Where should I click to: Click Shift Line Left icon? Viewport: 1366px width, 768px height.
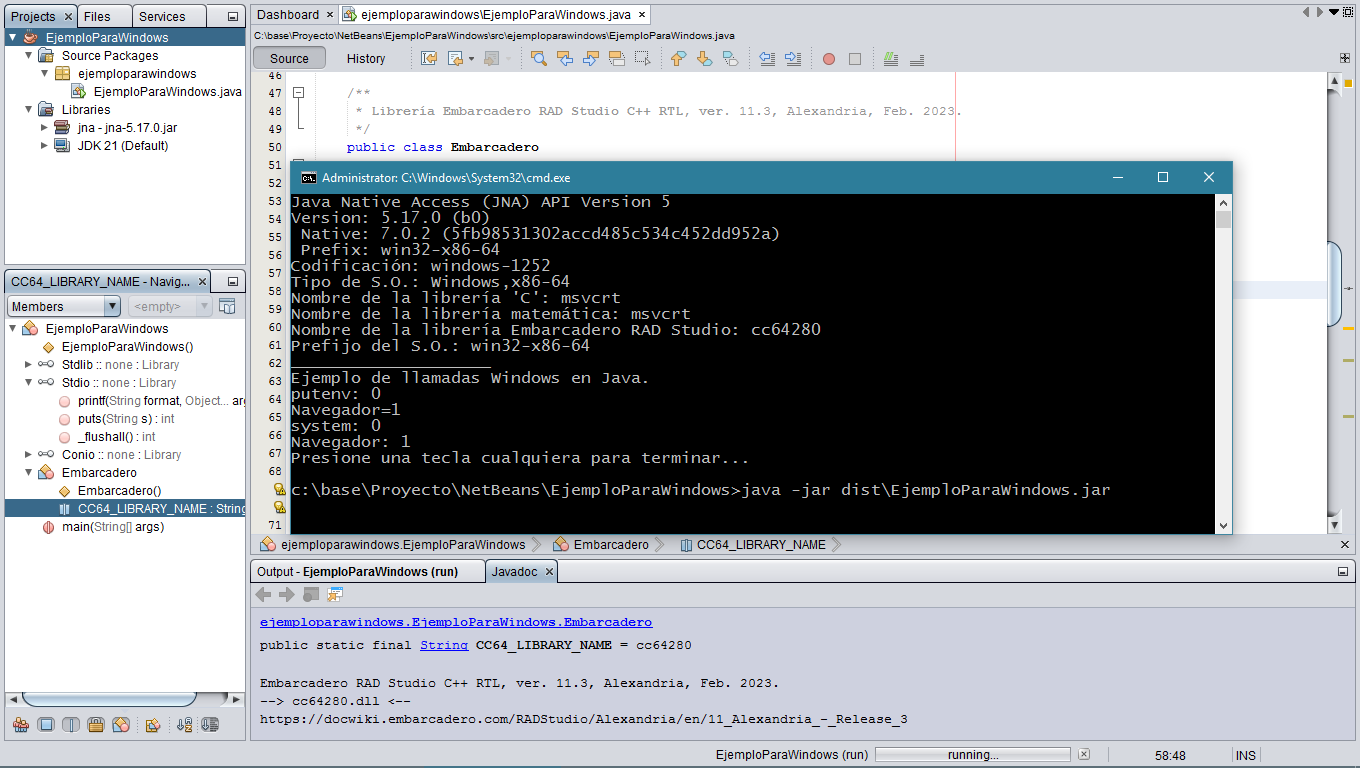[x=767, y=59]
